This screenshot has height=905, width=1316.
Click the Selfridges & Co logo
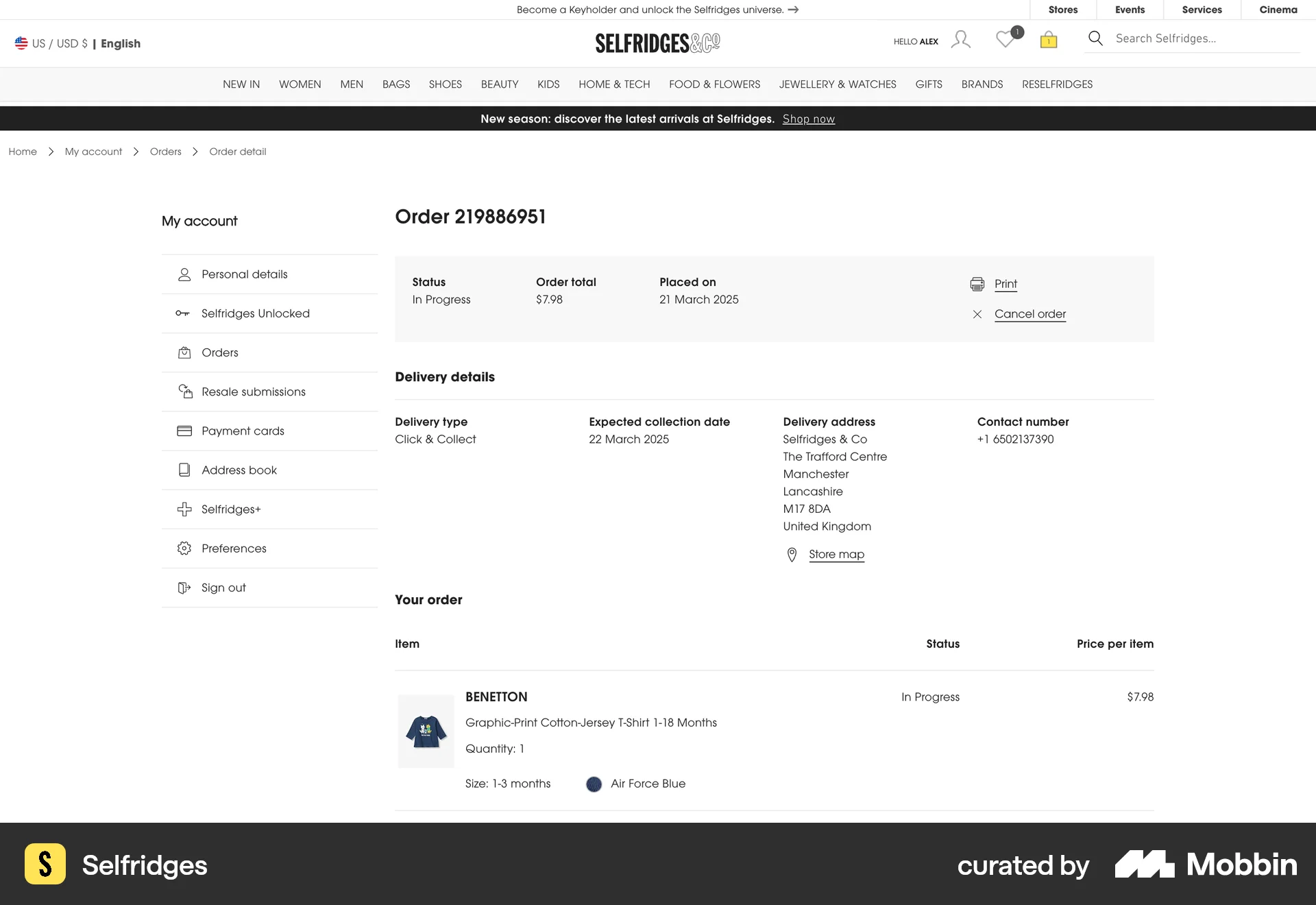coord(657,43)
